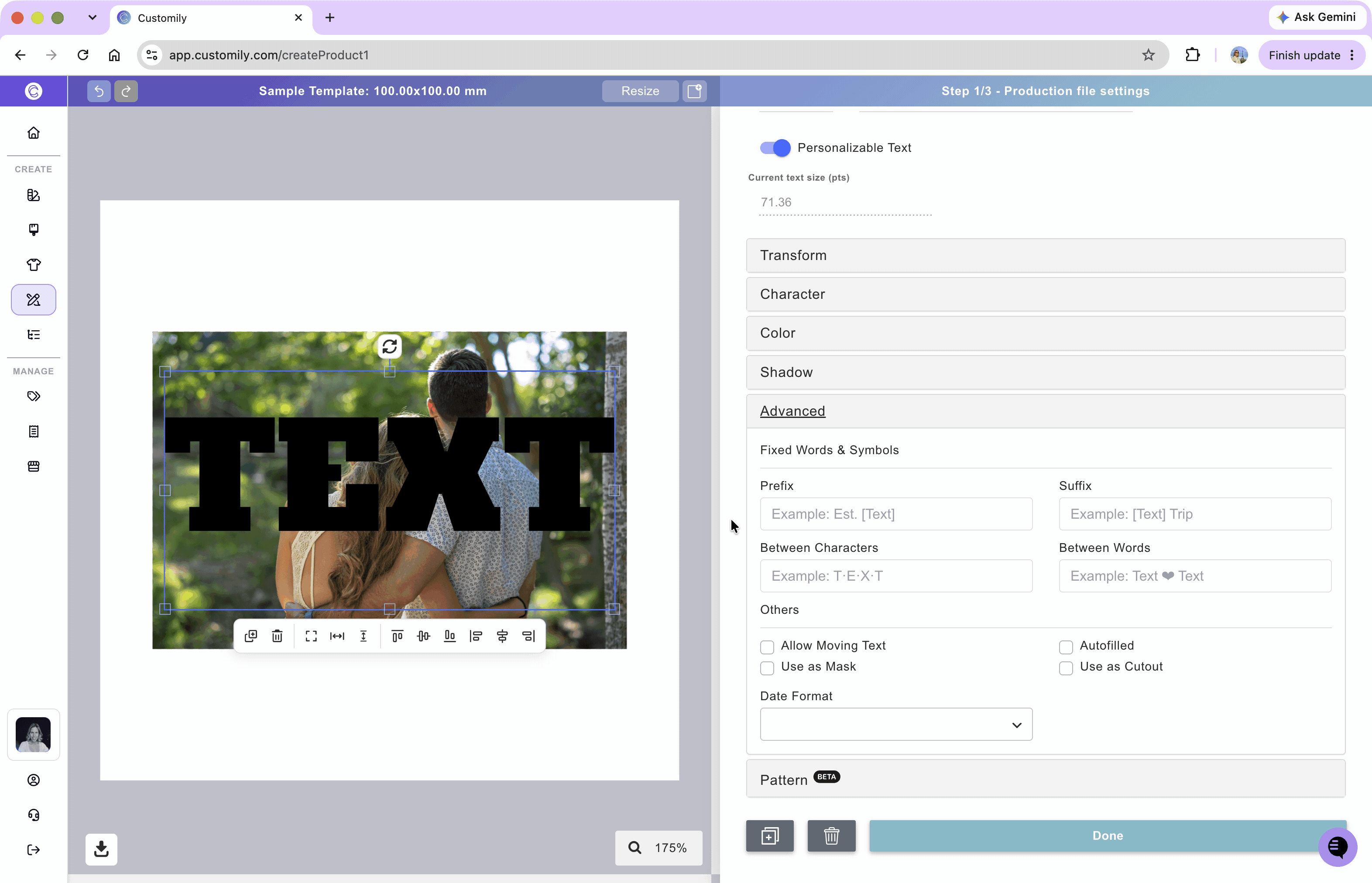1372x883 pixels.
Task: Toggle the Personalizable Text switch
Action: (x=775, y=148)
